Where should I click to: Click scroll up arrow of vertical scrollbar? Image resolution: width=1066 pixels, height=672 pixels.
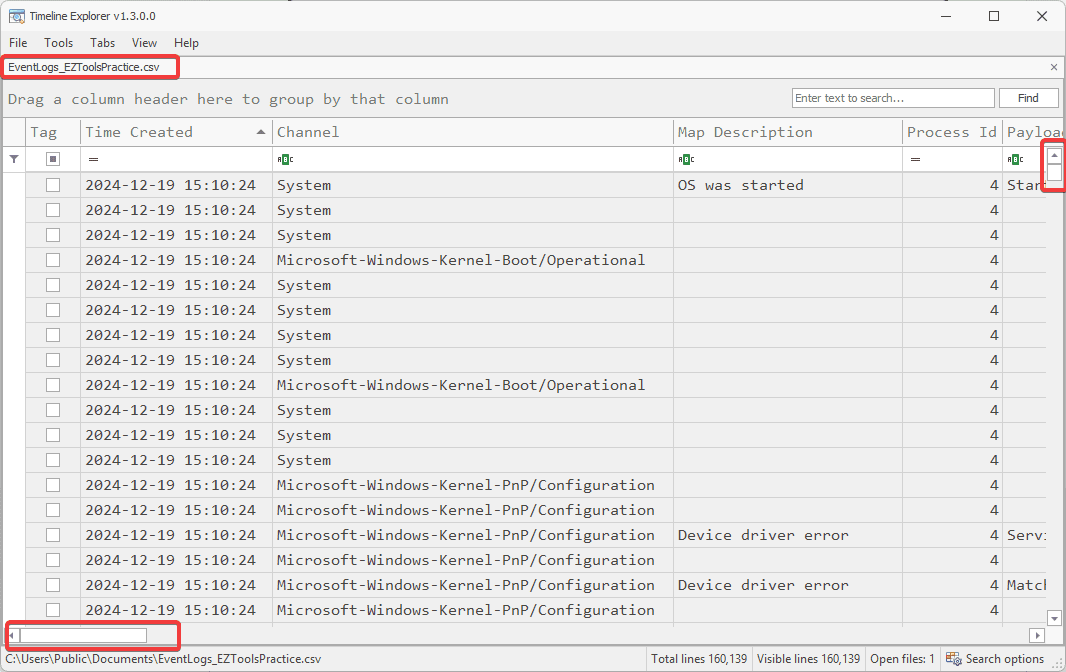pyautogui.click(x=1054, y=156)
